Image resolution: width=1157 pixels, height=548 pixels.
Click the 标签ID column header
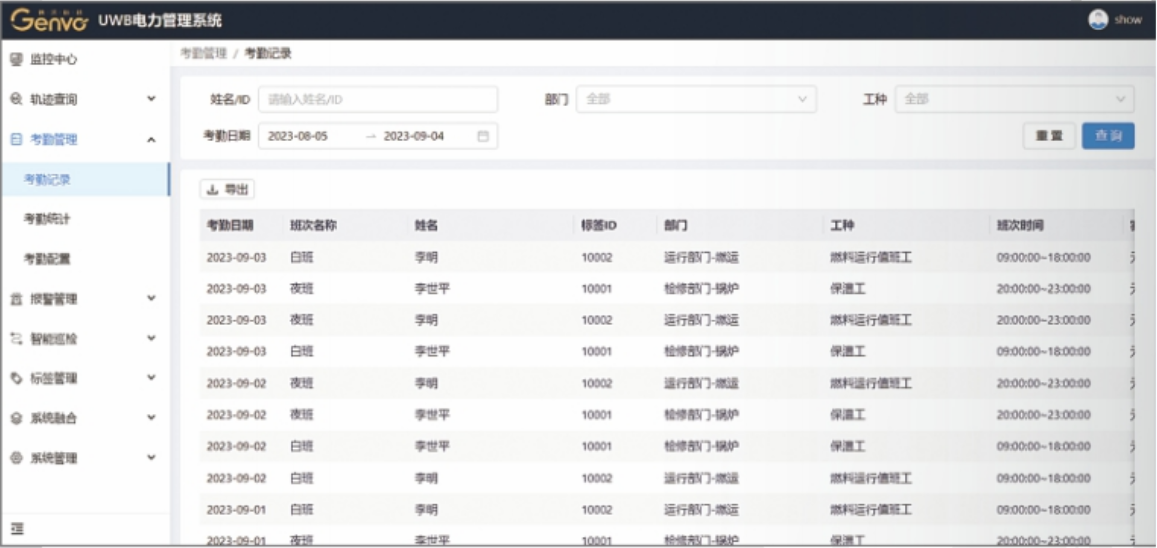tap(598, 226)
